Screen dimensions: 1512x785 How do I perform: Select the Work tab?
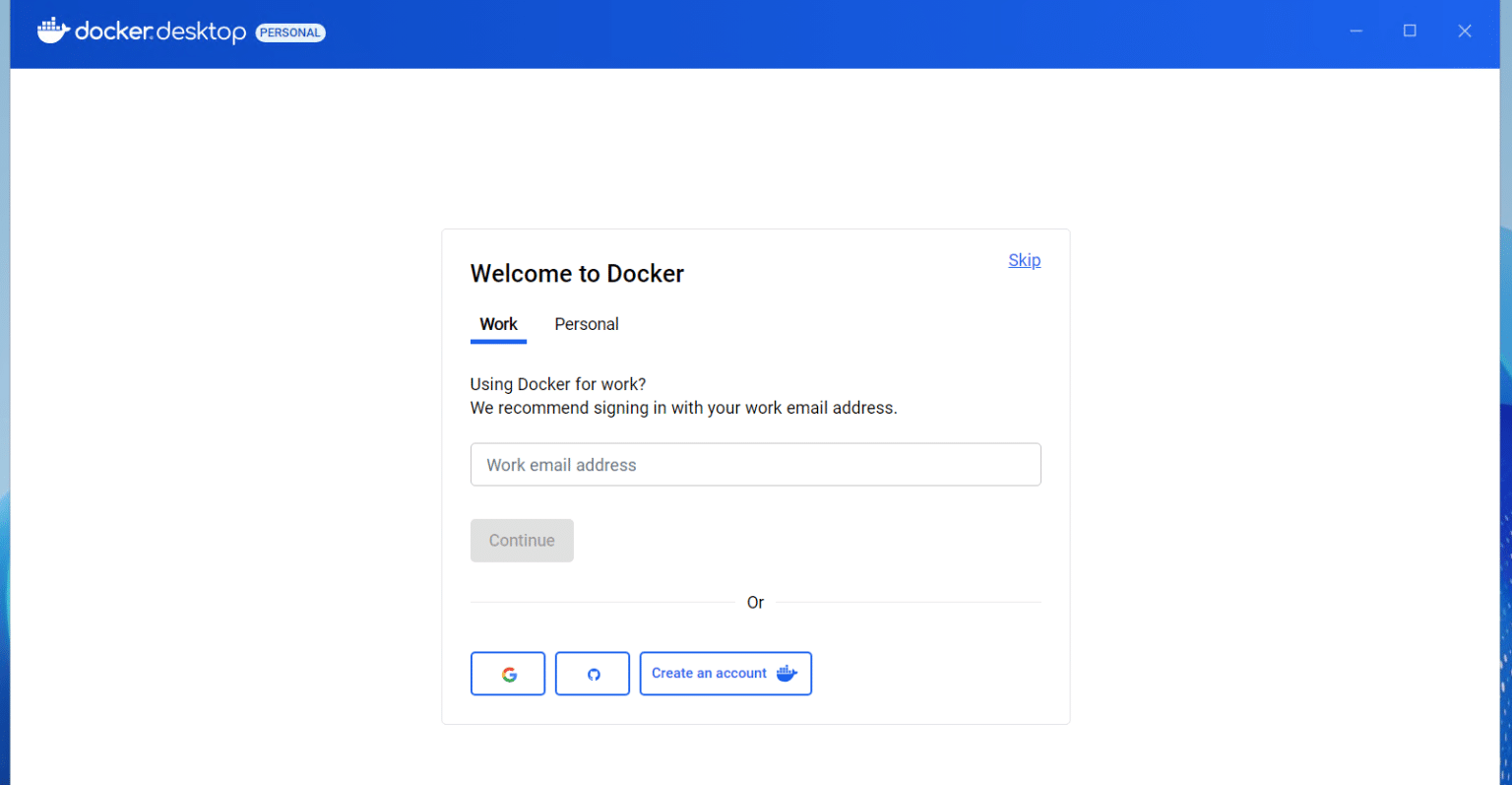[498, 324]
